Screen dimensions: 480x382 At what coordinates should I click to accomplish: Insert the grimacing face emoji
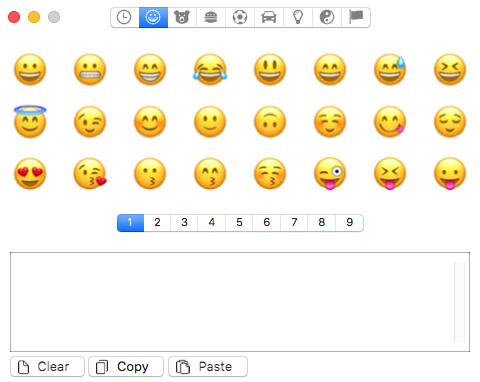[x=90, y=70]
